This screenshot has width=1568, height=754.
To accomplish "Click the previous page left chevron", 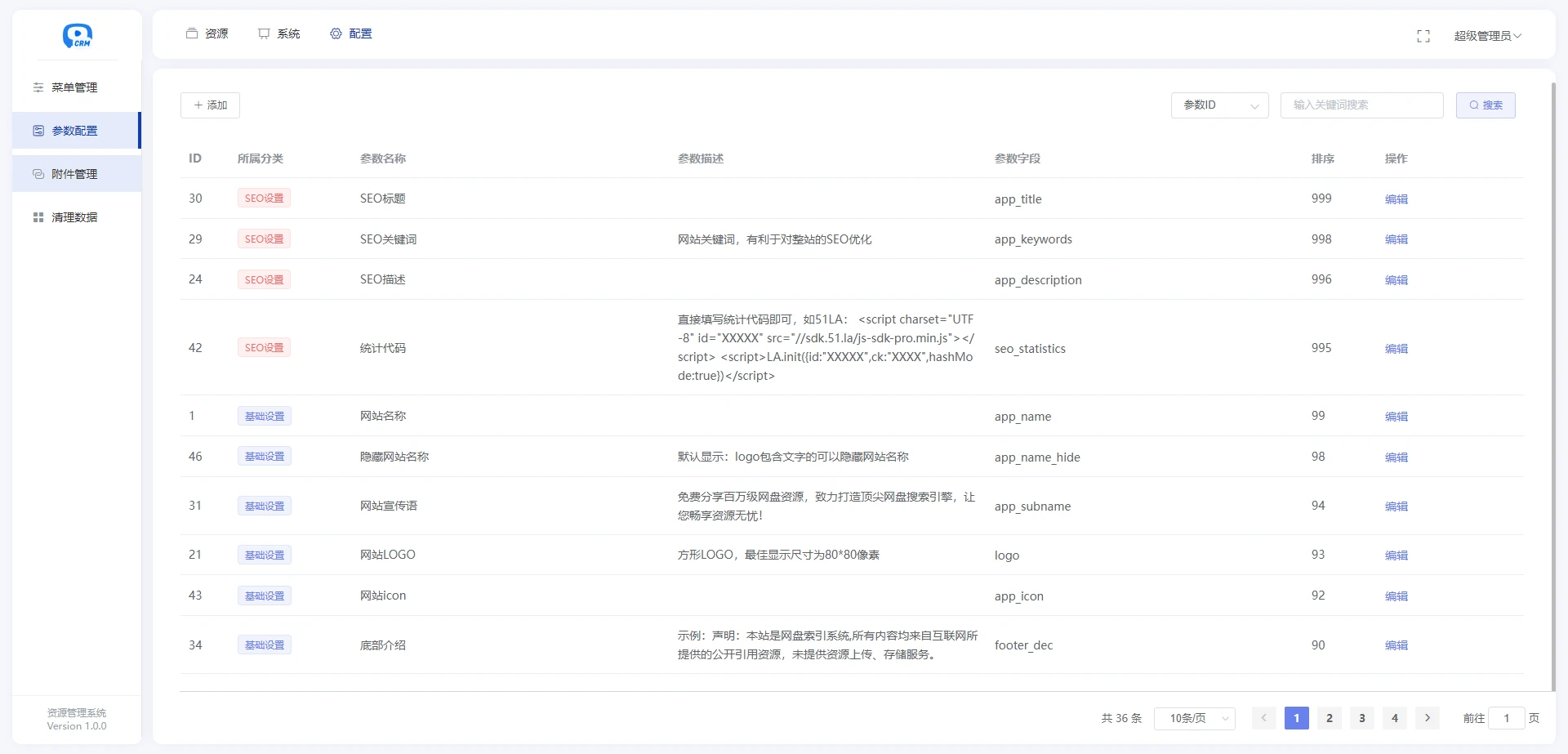I will [x=1263, y=718].
